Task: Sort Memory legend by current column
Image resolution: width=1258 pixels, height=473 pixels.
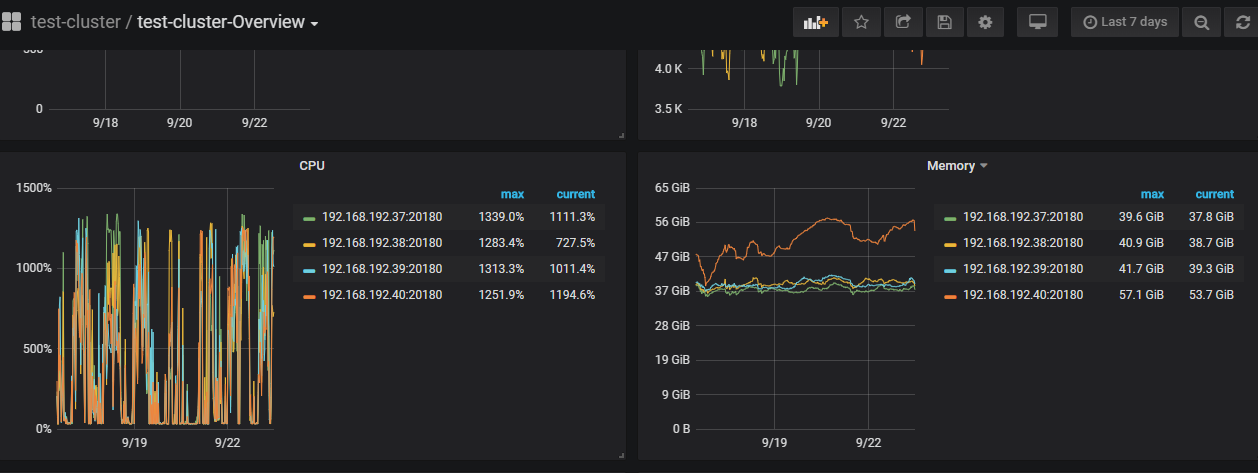Action: point(1214,194)
